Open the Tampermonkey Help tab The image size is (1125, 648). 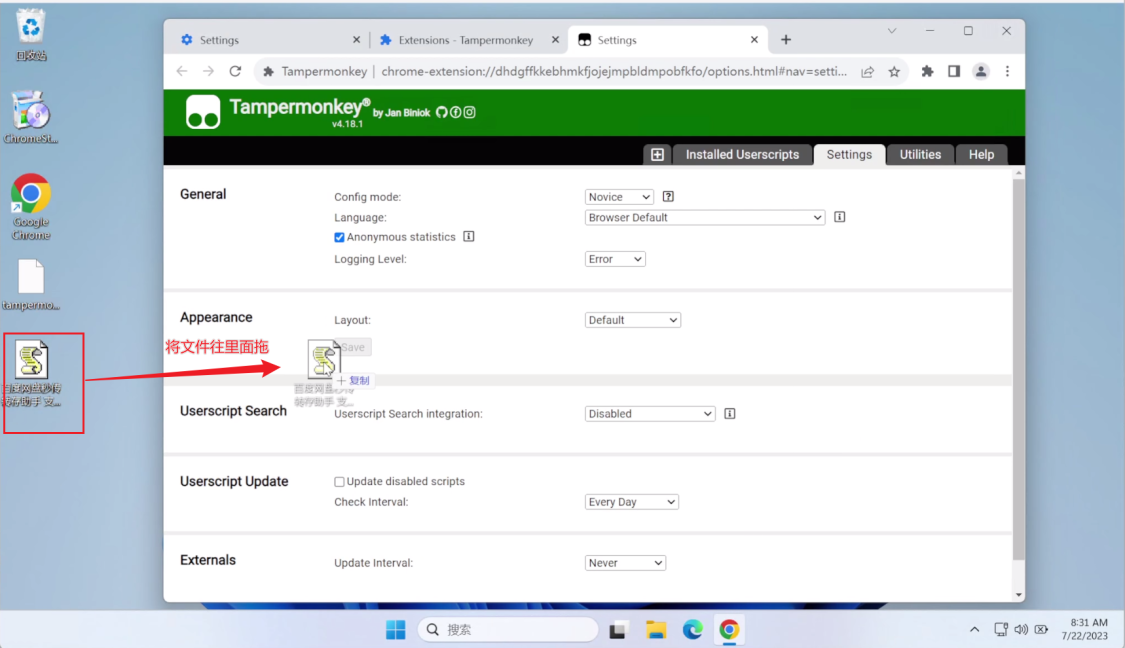point(981,154)
